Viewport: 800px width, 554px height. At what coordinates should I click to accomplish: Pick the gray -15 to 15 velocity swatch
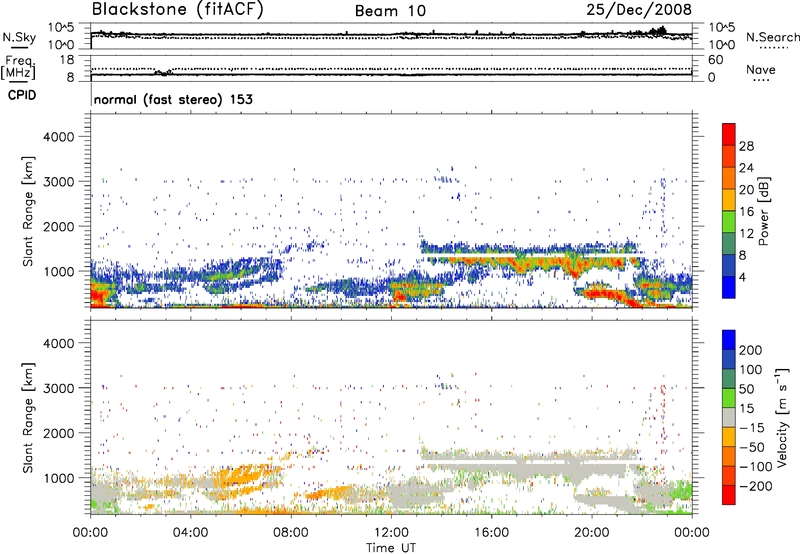coord(729,418)
